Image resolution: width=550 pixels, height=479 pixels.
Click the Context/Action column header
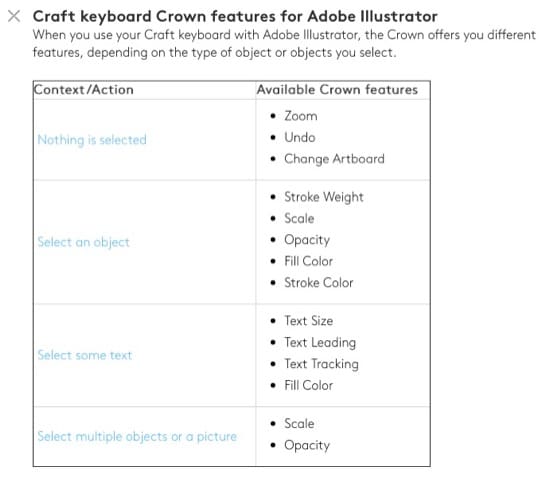83,90
